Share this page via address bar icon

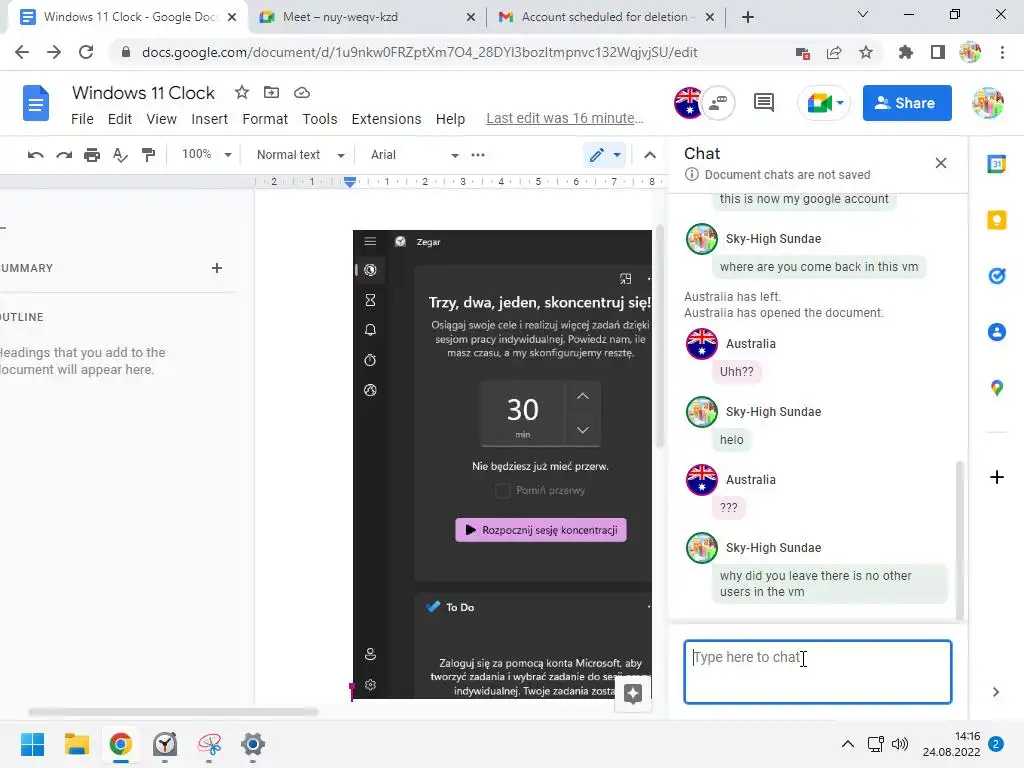[x=834, y=52]
